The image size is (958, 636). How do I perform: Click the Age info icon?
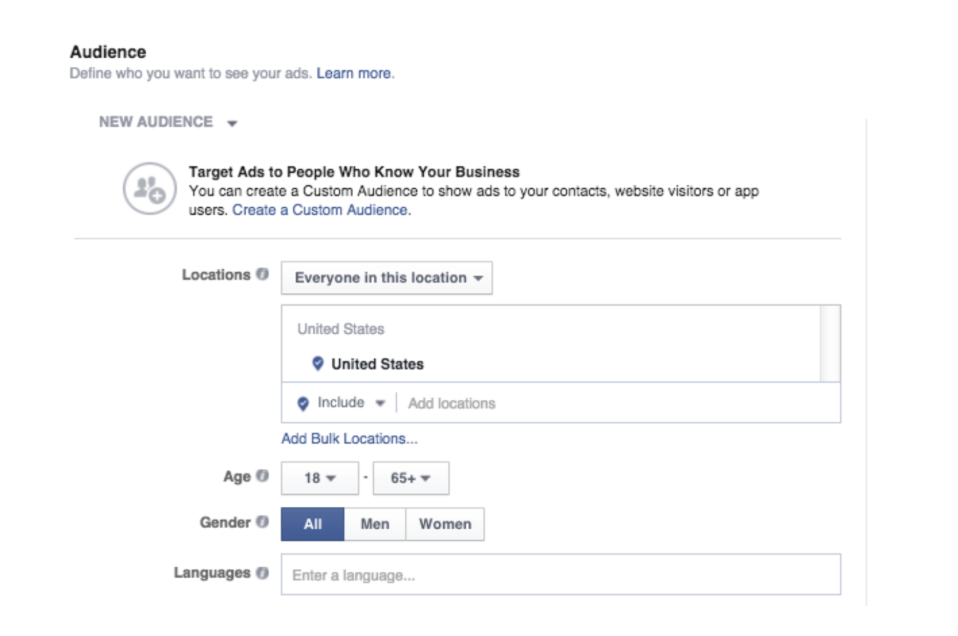pyautogui.click(x=262, y=477)
